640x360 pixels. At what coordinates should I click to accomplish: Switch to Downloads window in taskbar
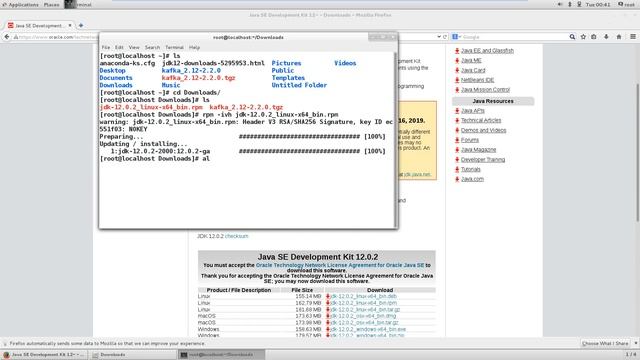133,355
